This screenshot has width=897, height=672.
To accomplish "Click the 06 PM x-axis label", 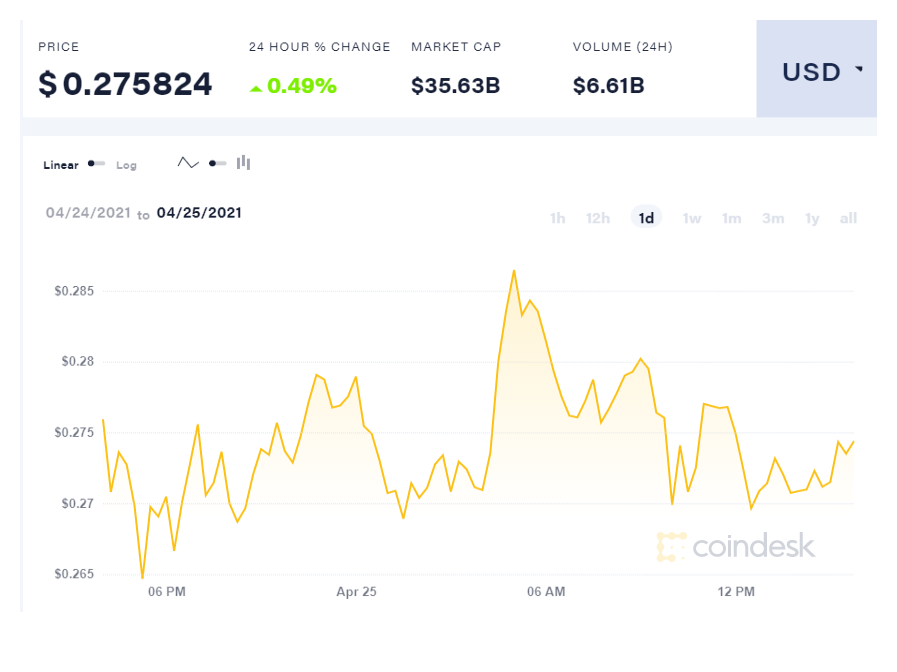I will pos(166,591).
